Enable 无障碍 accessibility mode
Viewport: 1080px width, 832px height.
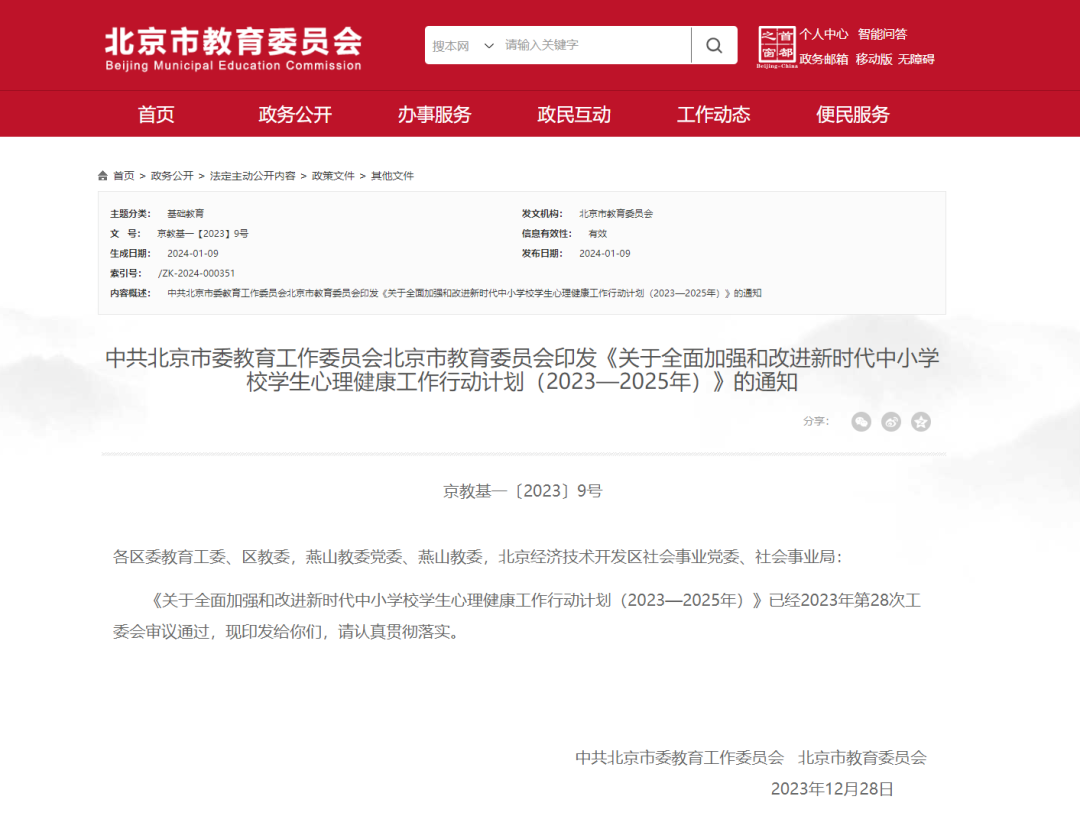pos(916,59)
